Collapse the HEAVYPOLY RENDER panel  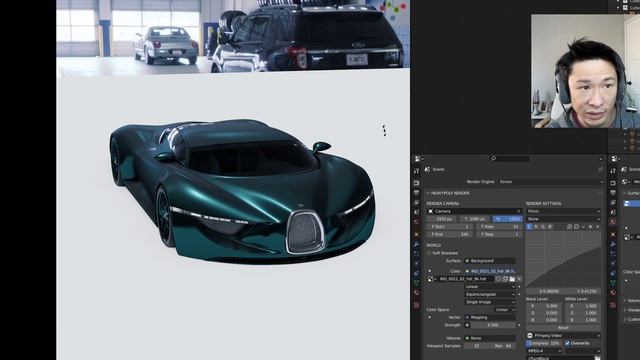point(428,193)
